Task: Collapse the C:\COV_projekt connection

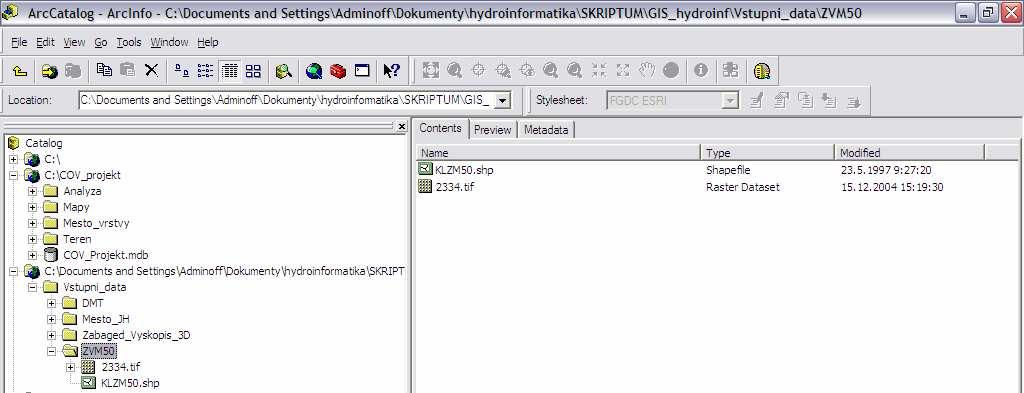Action: [x=13, y=175]
